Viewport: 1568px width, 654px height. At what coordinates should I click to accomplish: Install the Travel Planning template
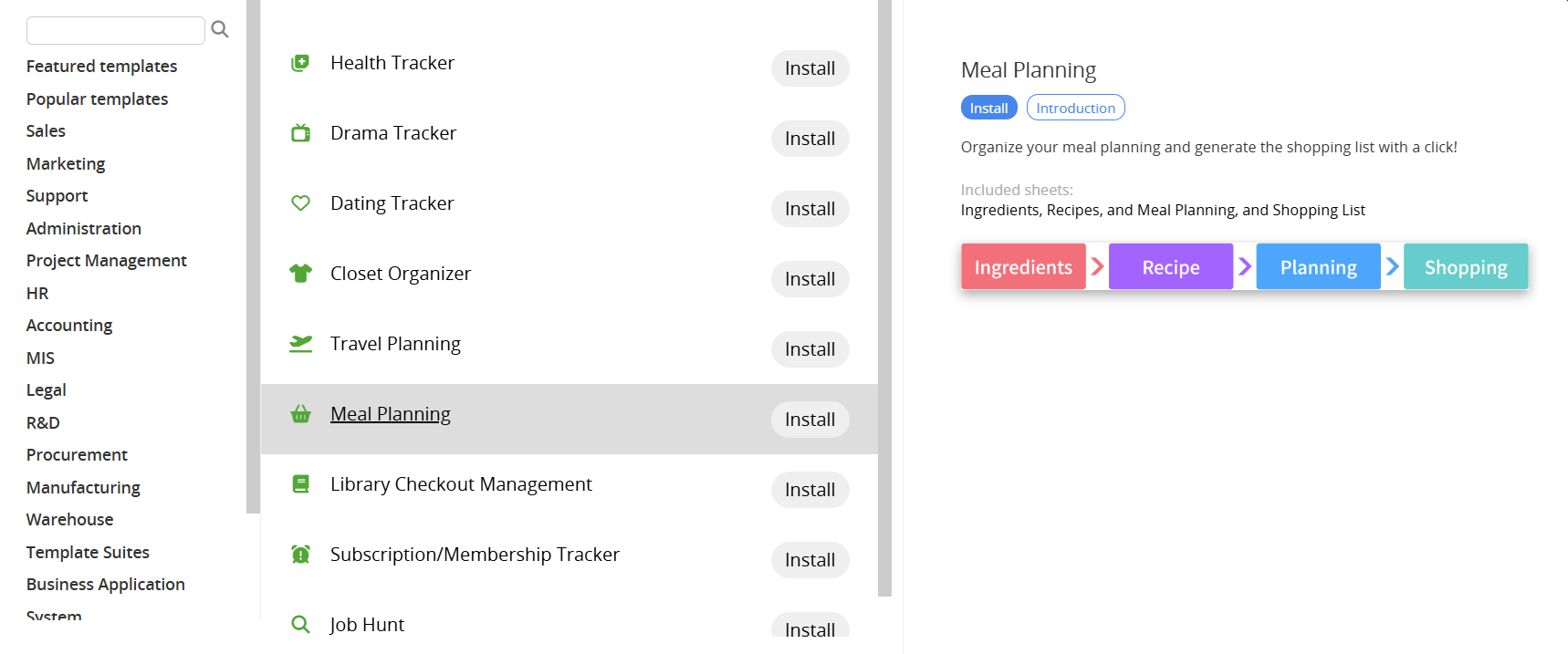pyautogui.click(x=810, y=349)
